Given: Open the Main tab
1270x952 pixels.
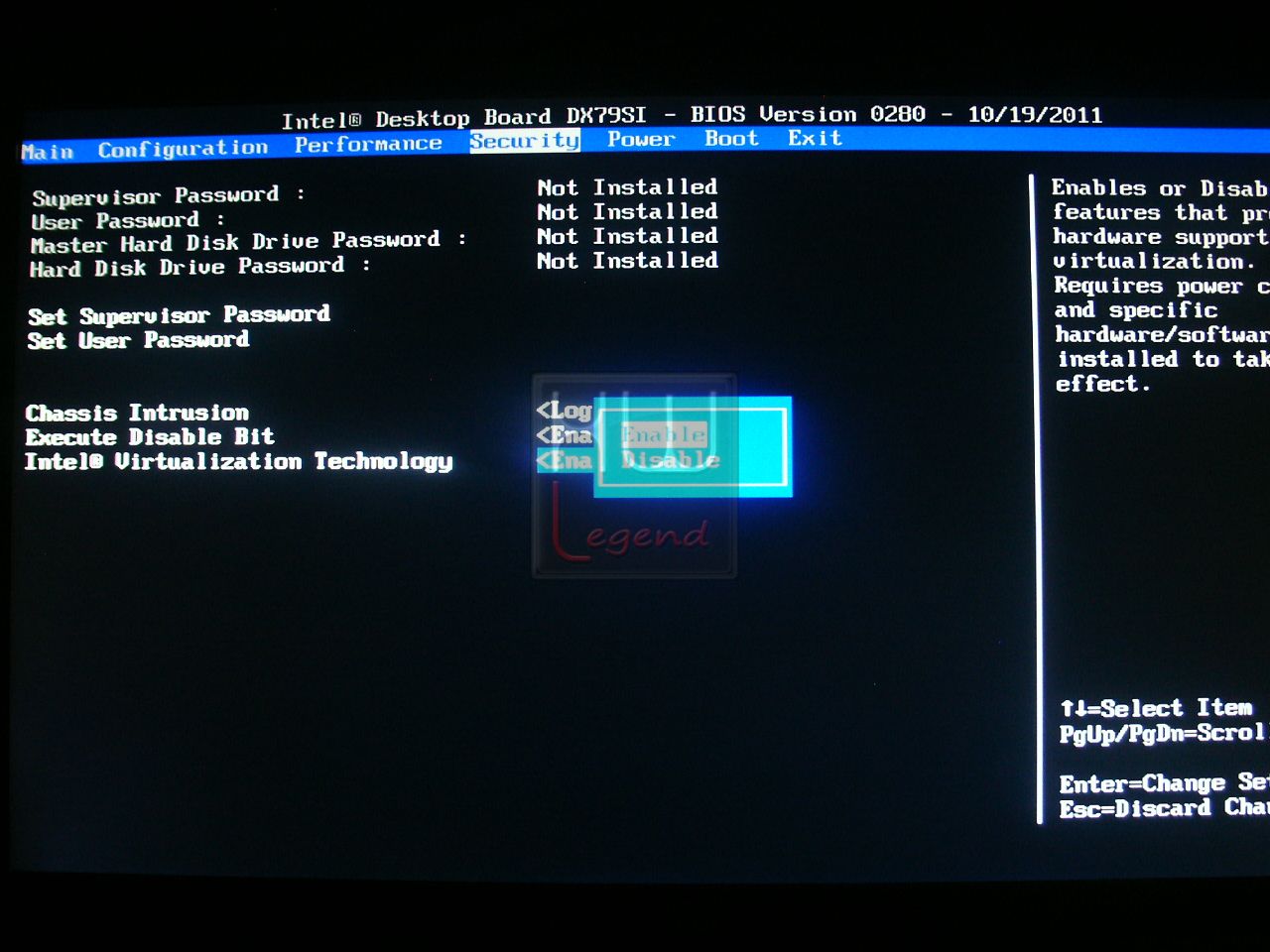Looking at the screenshot, I should pos(48,152).
